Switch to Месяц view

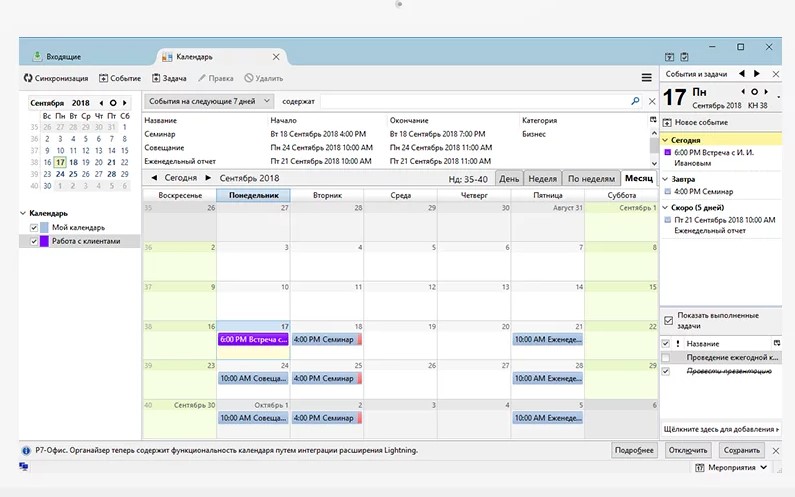pyautogui.click(x=639, y=178)
